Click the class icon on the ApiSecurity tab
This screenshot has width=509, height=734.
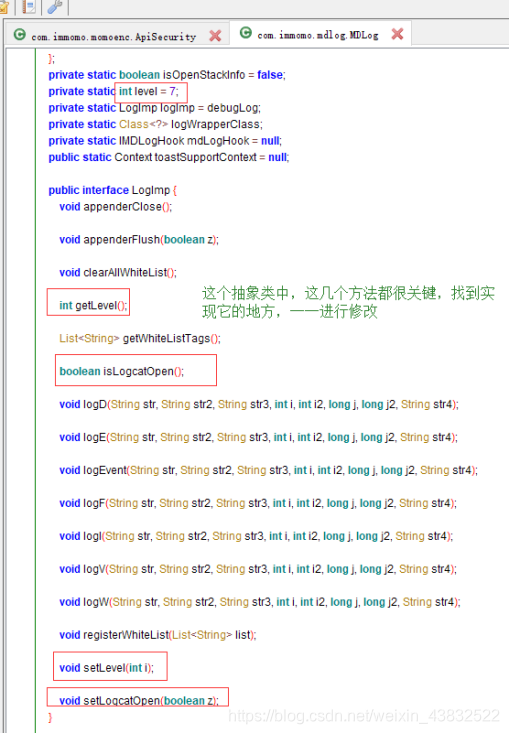pos(20,34)
